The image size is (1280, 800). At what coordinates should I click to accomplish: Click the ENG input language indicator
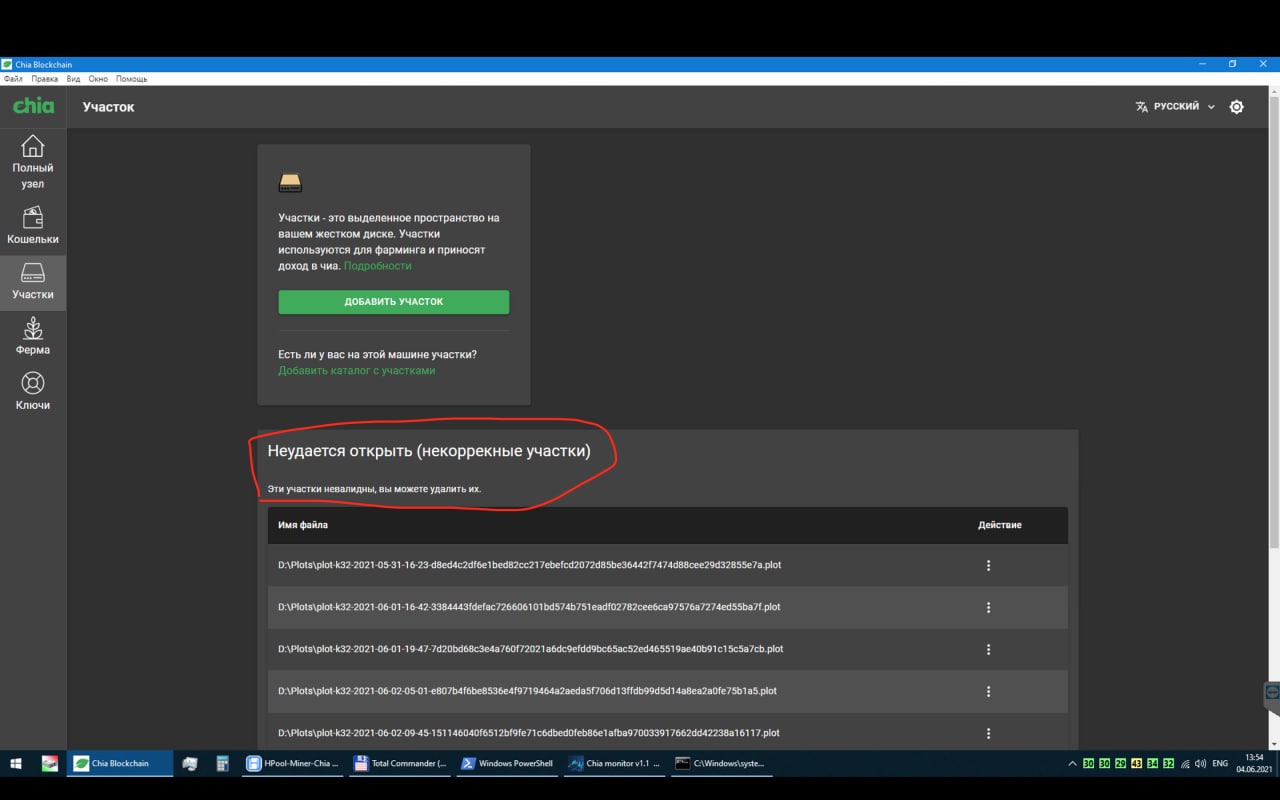point(1220,763)
